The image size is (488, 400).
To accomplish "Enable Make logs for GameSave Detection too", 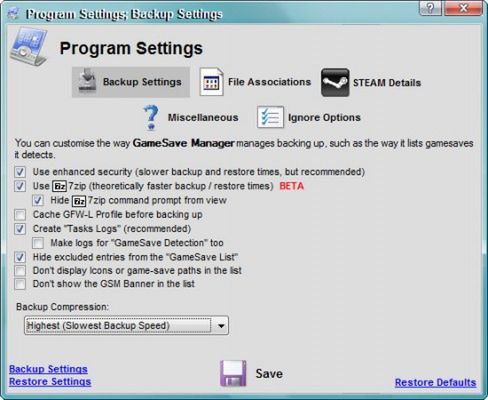I will [38, 243].
